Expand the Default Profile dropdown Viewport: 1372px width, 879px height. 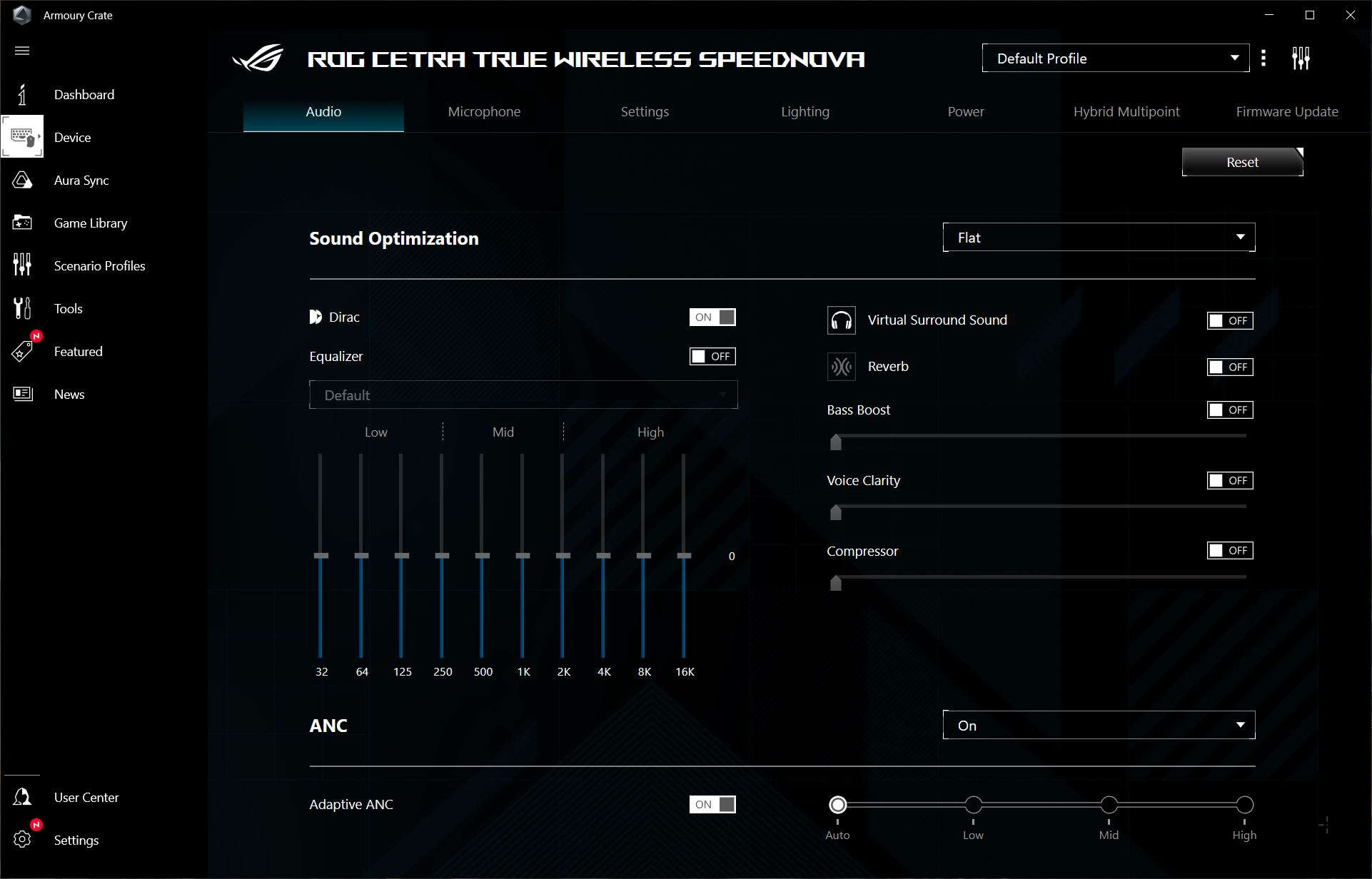[1116, 58]
